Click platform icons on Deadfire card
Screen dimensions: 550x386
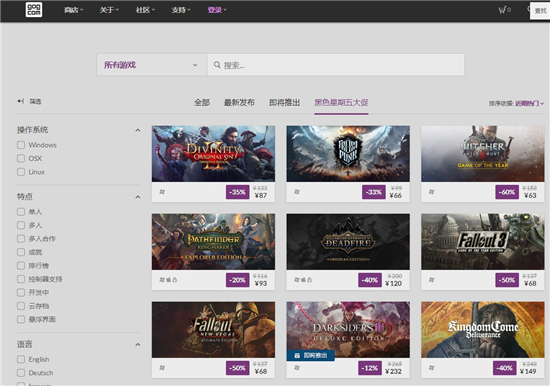pos(303,280)
